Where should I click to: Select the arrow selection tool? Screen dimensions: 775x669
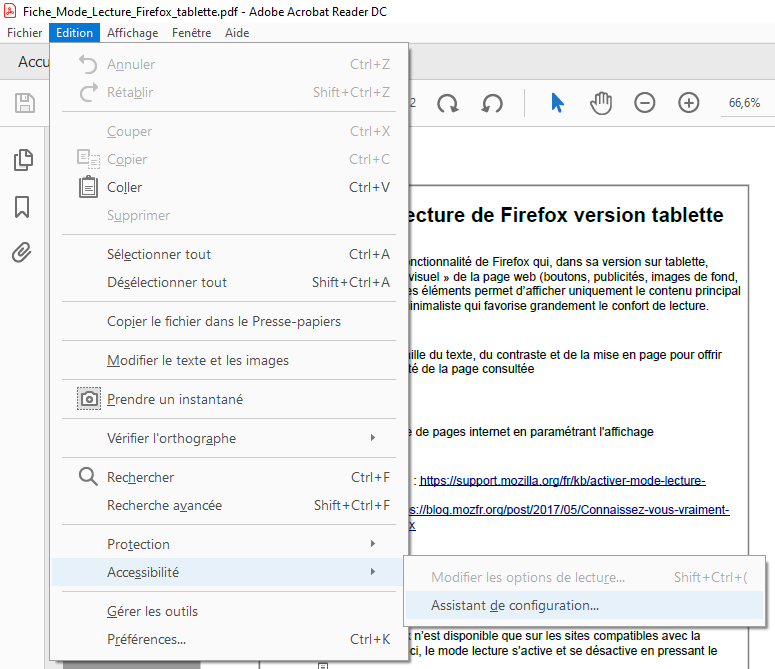pyautogui.click(x=558, y=103)
